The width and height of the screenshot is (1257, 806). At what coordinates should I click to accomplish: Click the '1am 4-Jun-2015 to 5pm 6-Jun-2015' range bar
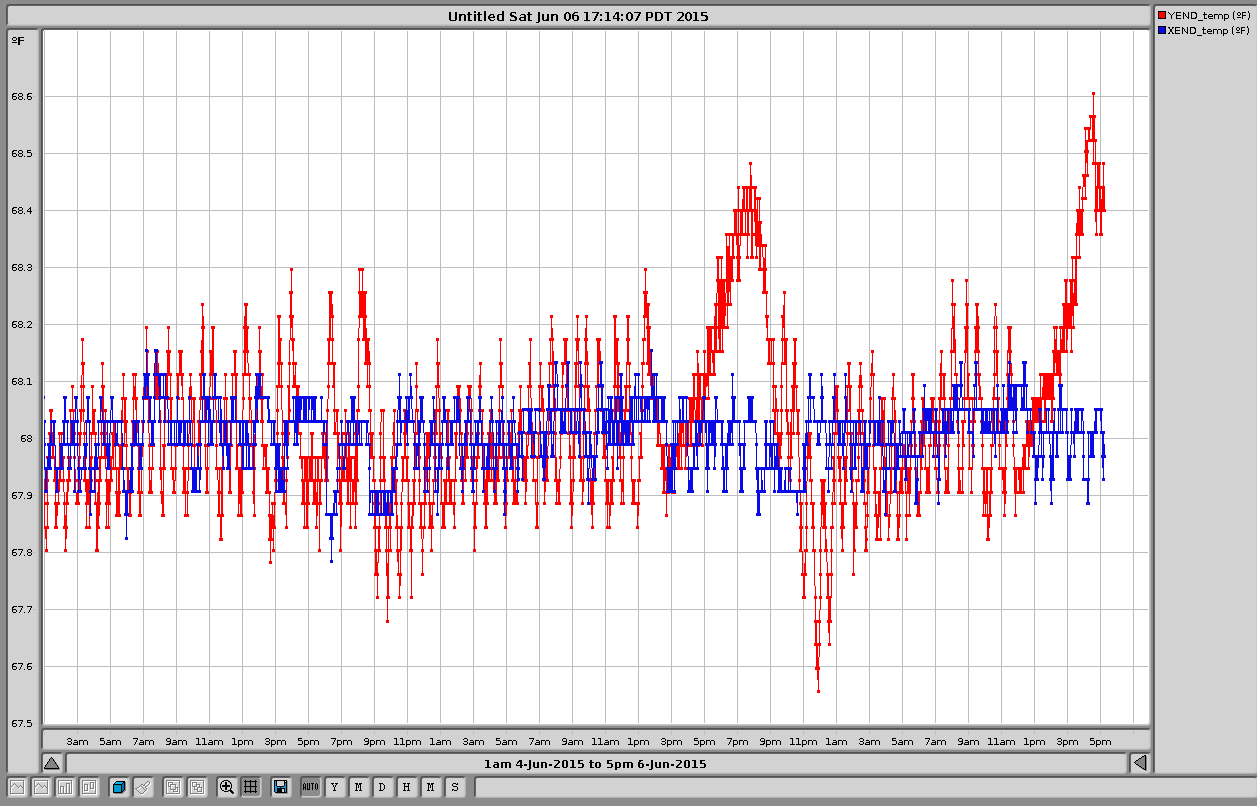pos(596,763)
